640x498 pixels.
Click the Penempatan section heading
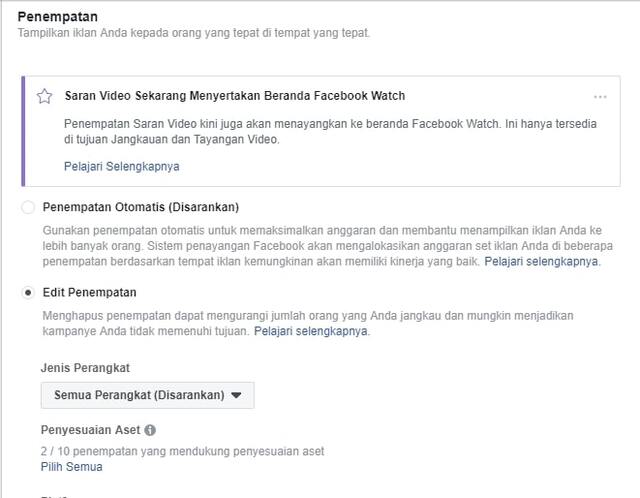pos(57,16)
